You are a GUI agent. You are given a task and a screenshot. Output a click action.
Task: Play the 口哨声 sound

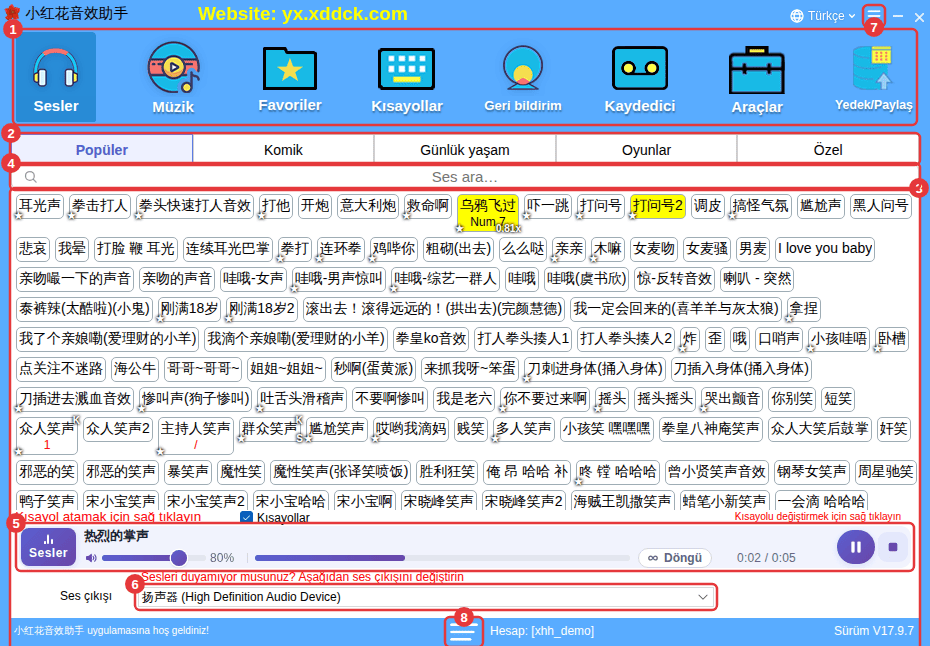point(779,339)
